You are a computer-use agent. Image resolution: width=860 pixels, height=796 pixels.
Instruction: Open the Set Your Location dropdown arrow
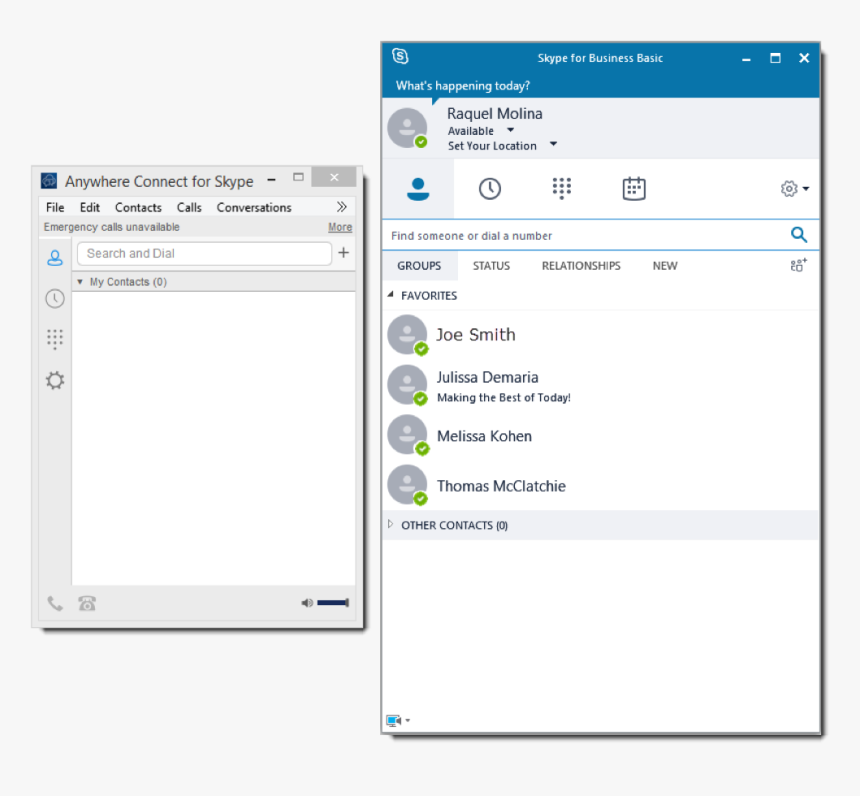pyautogui.click(x=553, y=144)
